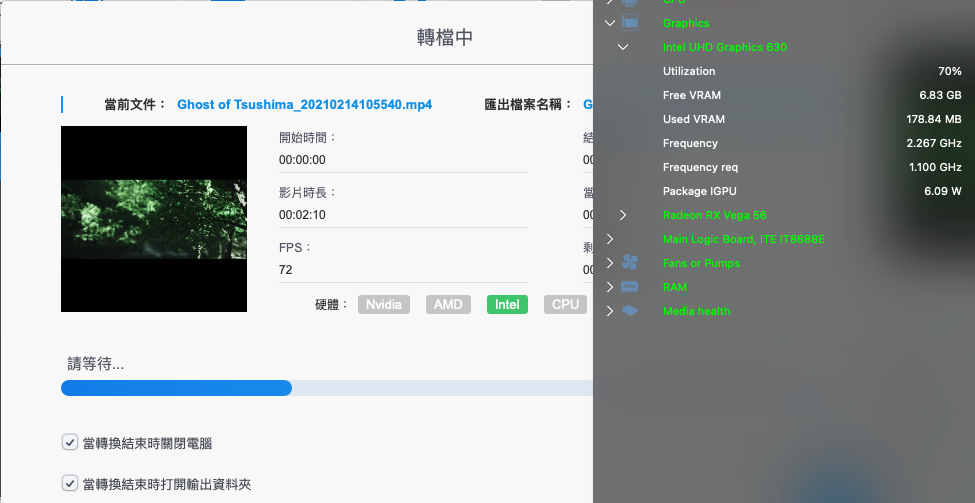The height and width of the screenshot is (503, 975).
Task: Click the Media health drive icon
Action: pos(630,311)
